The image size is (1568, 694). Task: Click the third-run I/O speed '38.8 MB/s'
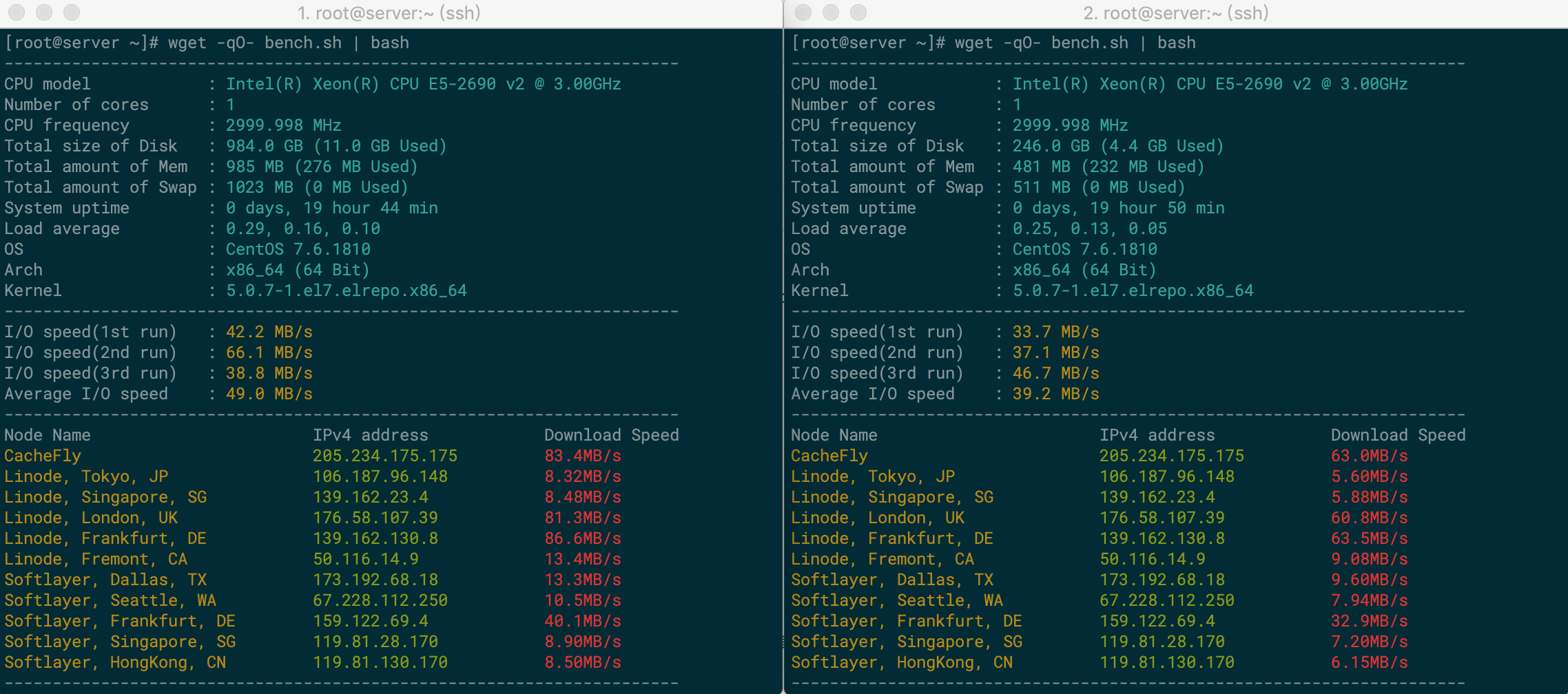pyautogui.click(x=269, y=373)
